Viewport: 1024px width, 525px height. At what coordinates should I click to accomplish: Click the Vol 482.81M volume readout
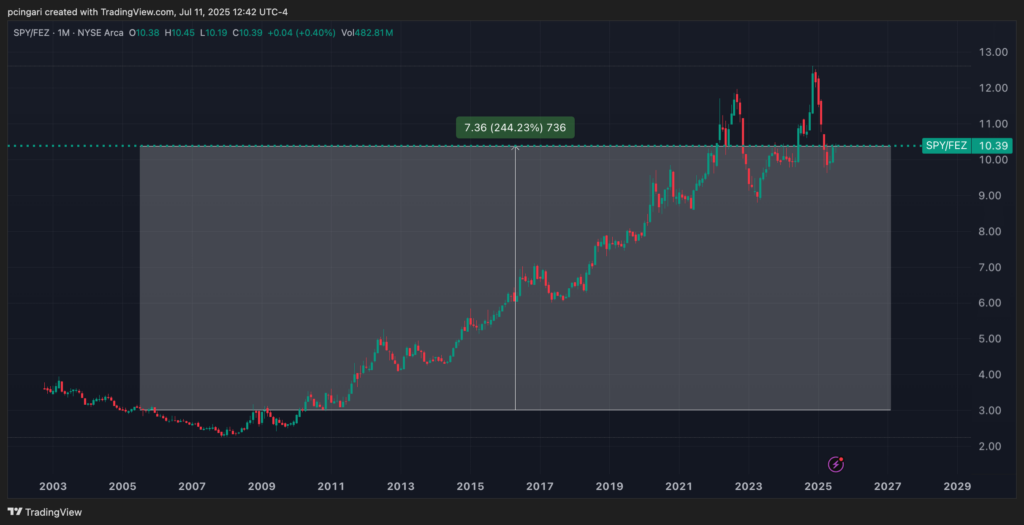click(366, 33)
